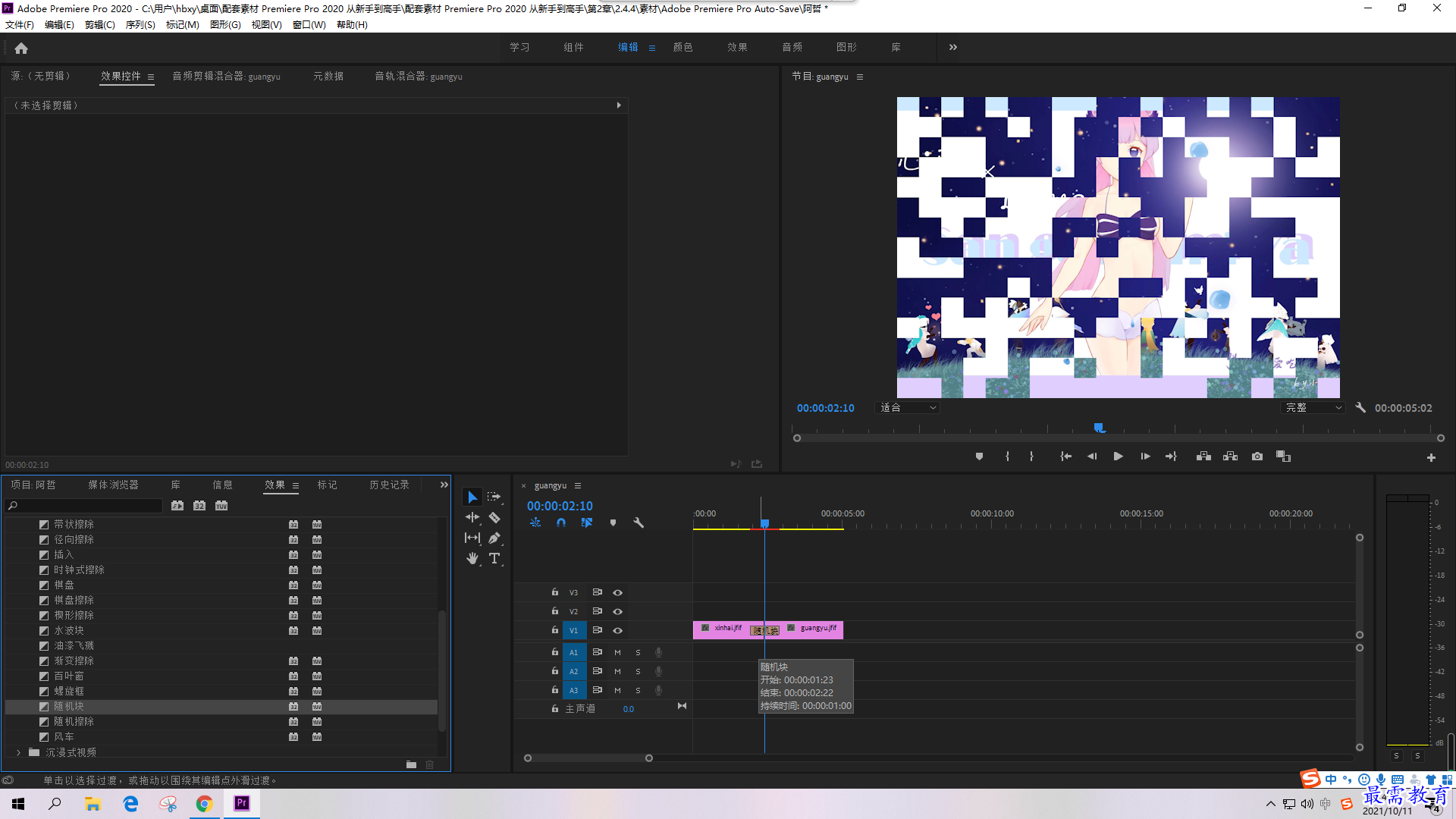This screenshot has width=1456, height=819.
Task: Open 序列(S) menu
Action: click(x=140, y=24)
